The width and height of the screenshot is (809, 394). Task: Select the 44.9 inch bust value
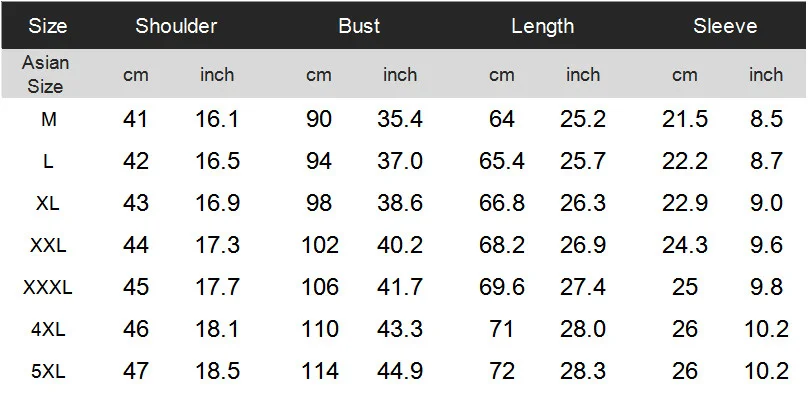coord(400,371)
